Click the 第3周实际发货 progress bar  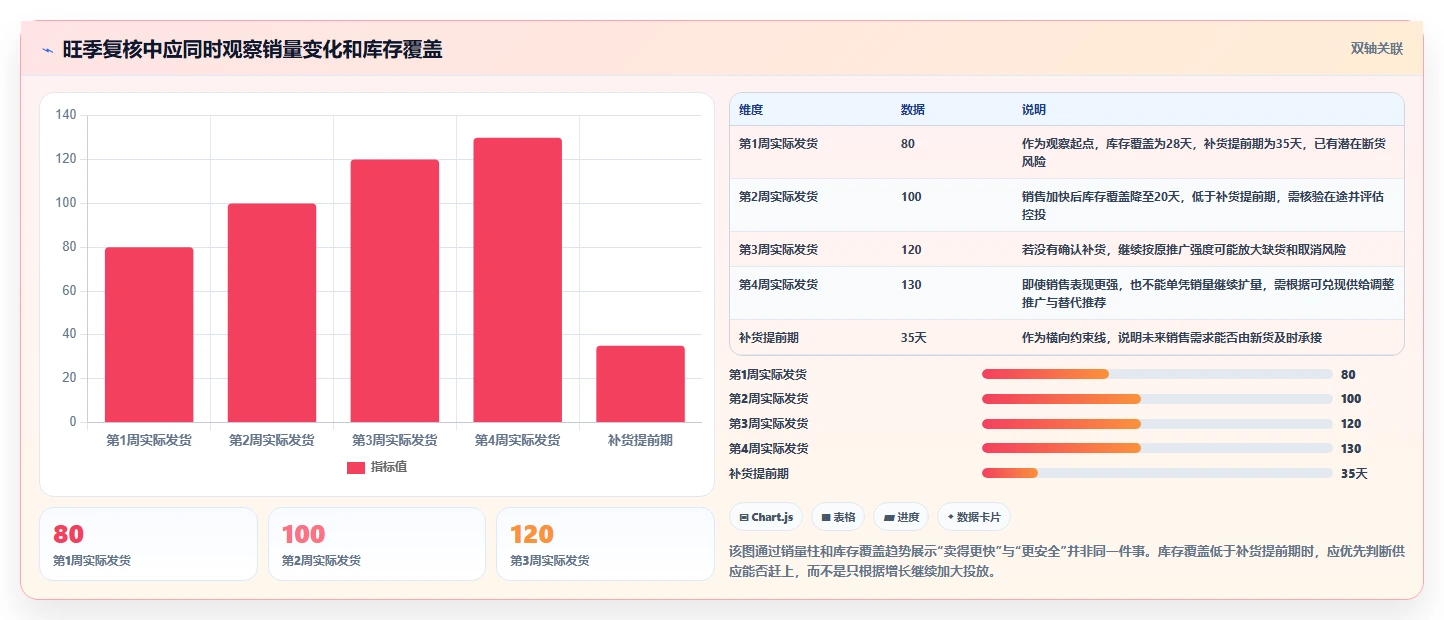(x=1157, y=424)
